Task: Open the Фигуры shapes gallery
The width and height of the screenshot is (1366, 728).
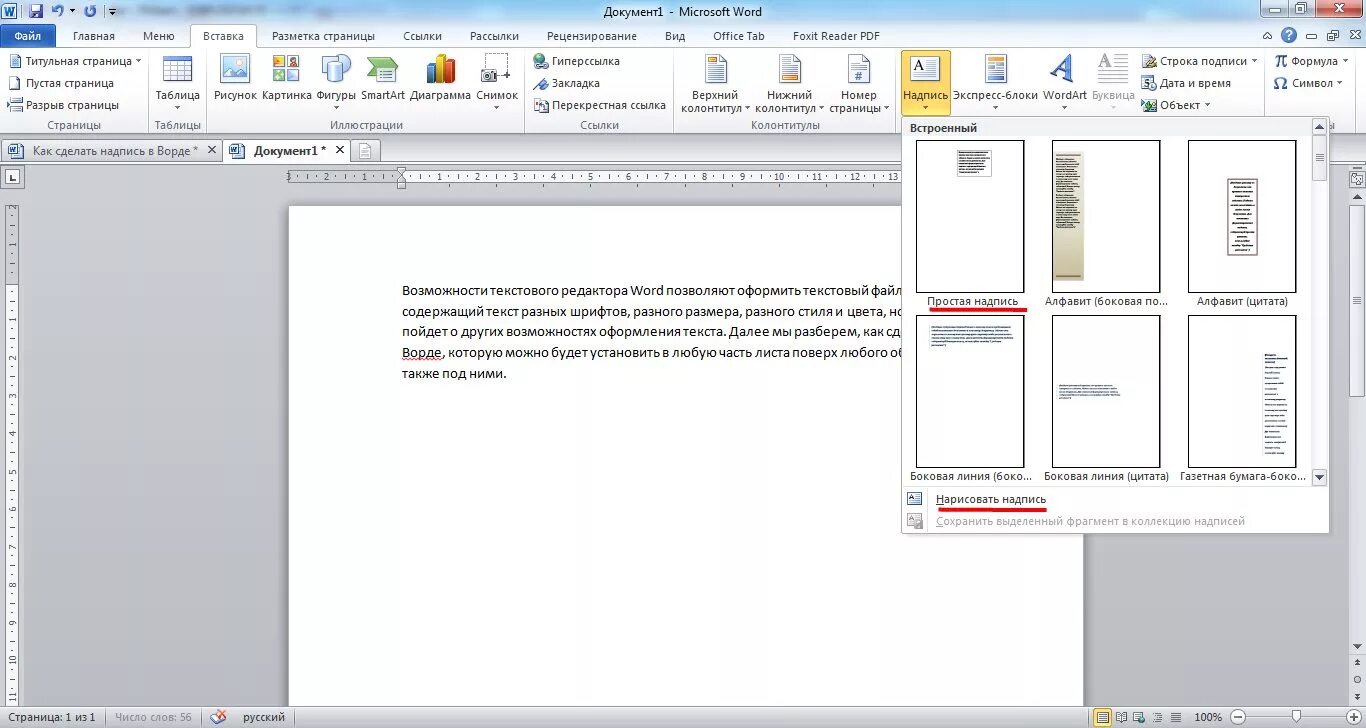Action: coord(336,80)
